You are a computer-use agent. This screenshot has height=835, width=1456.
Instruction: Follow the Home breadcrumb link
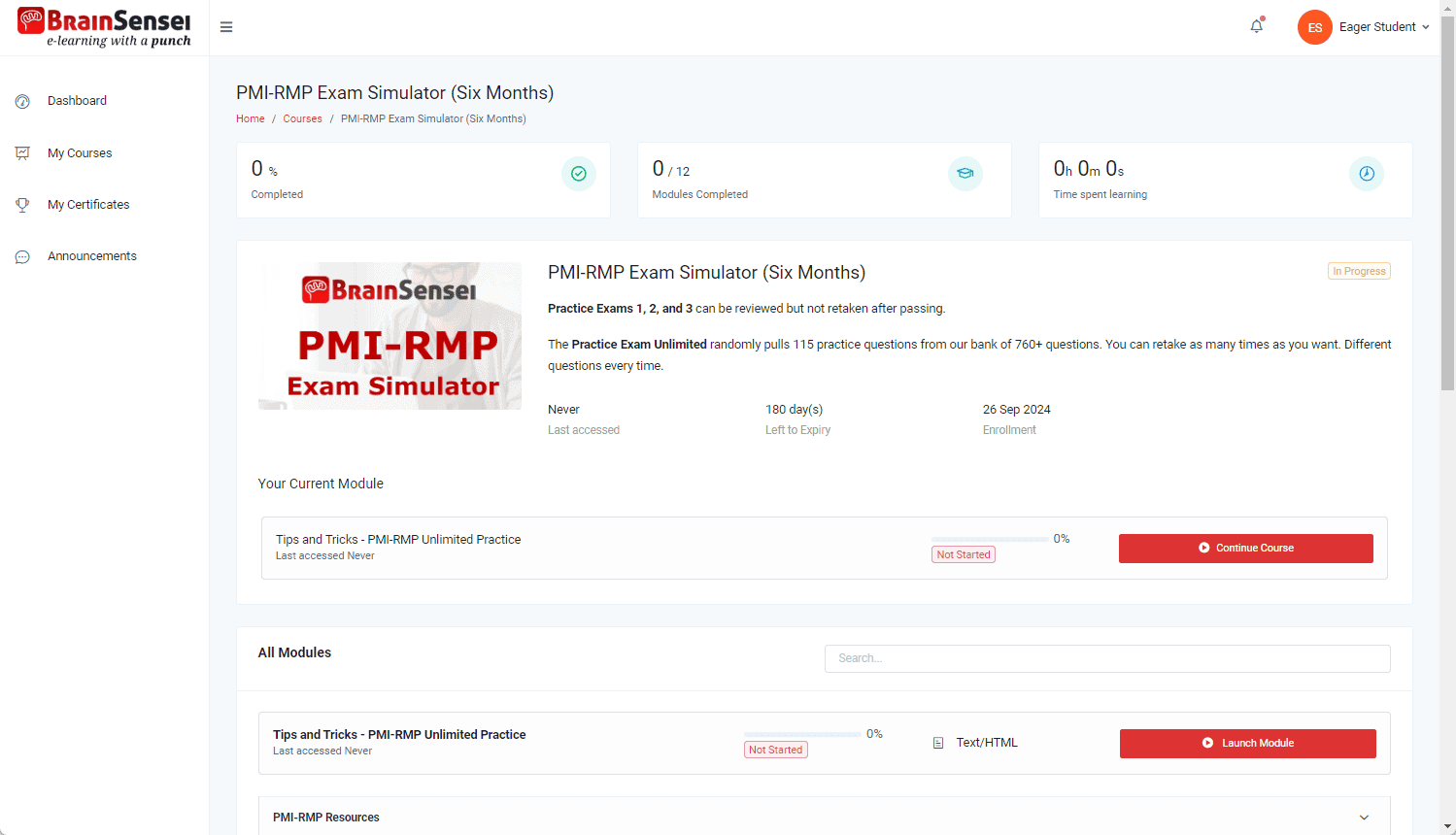coord(250,118)
